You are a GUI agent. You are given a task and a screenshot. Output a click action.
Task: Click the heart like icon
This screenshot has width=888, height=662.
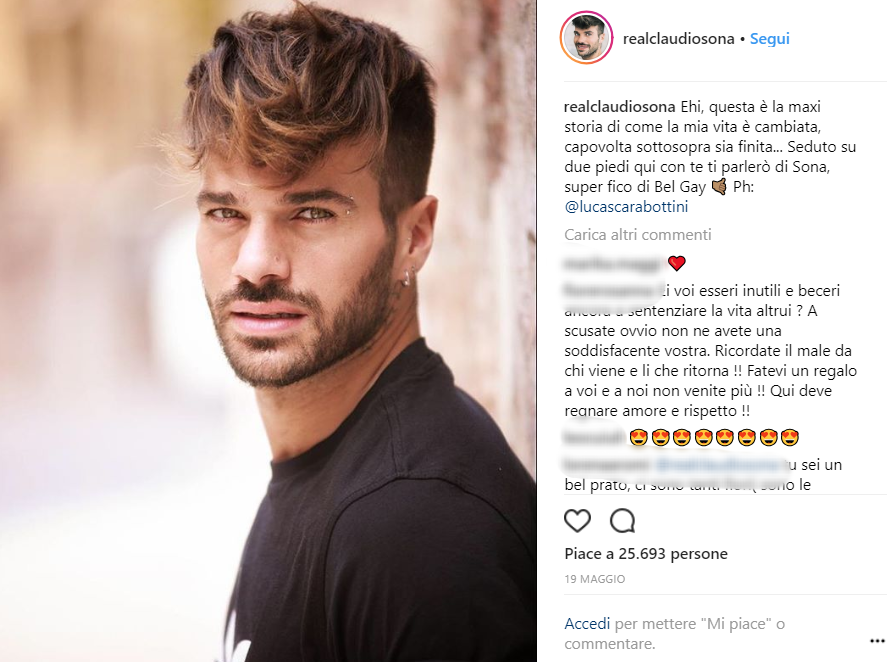tap(578, 520)
